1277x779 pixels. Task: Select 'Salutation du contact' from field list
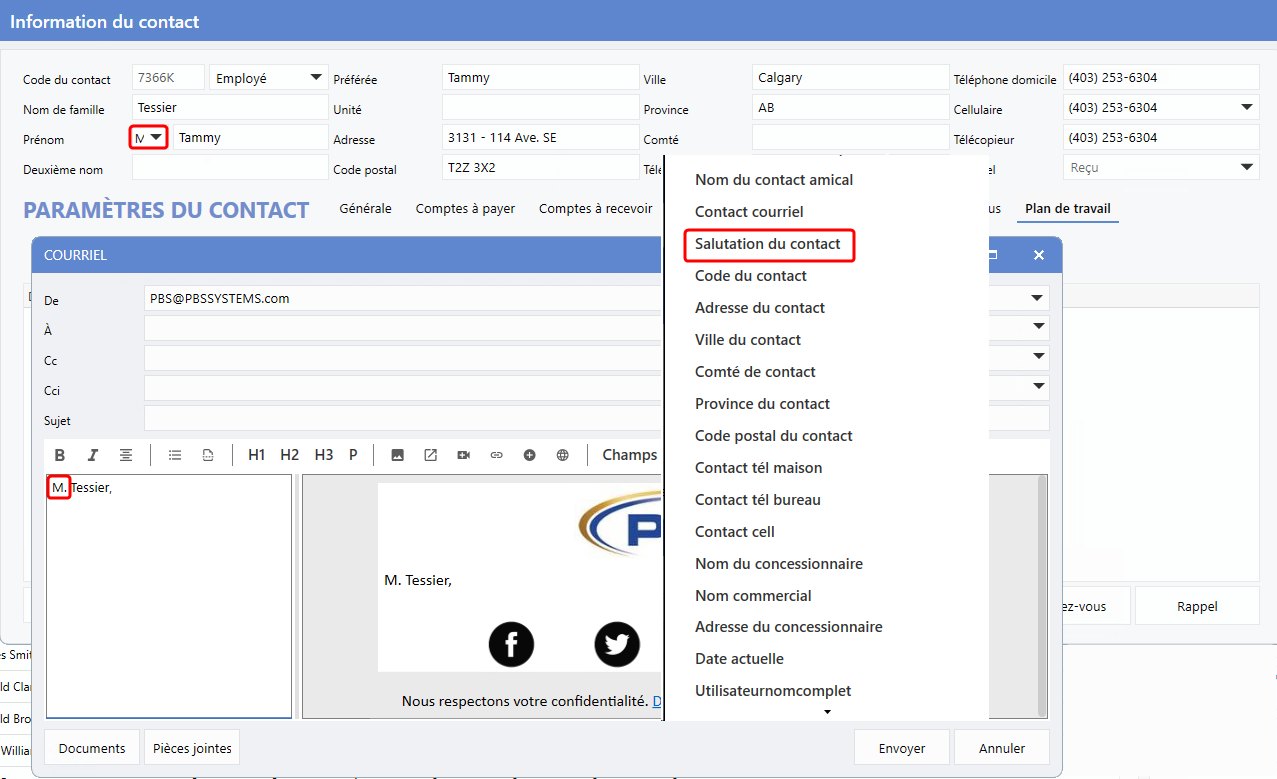768,244
